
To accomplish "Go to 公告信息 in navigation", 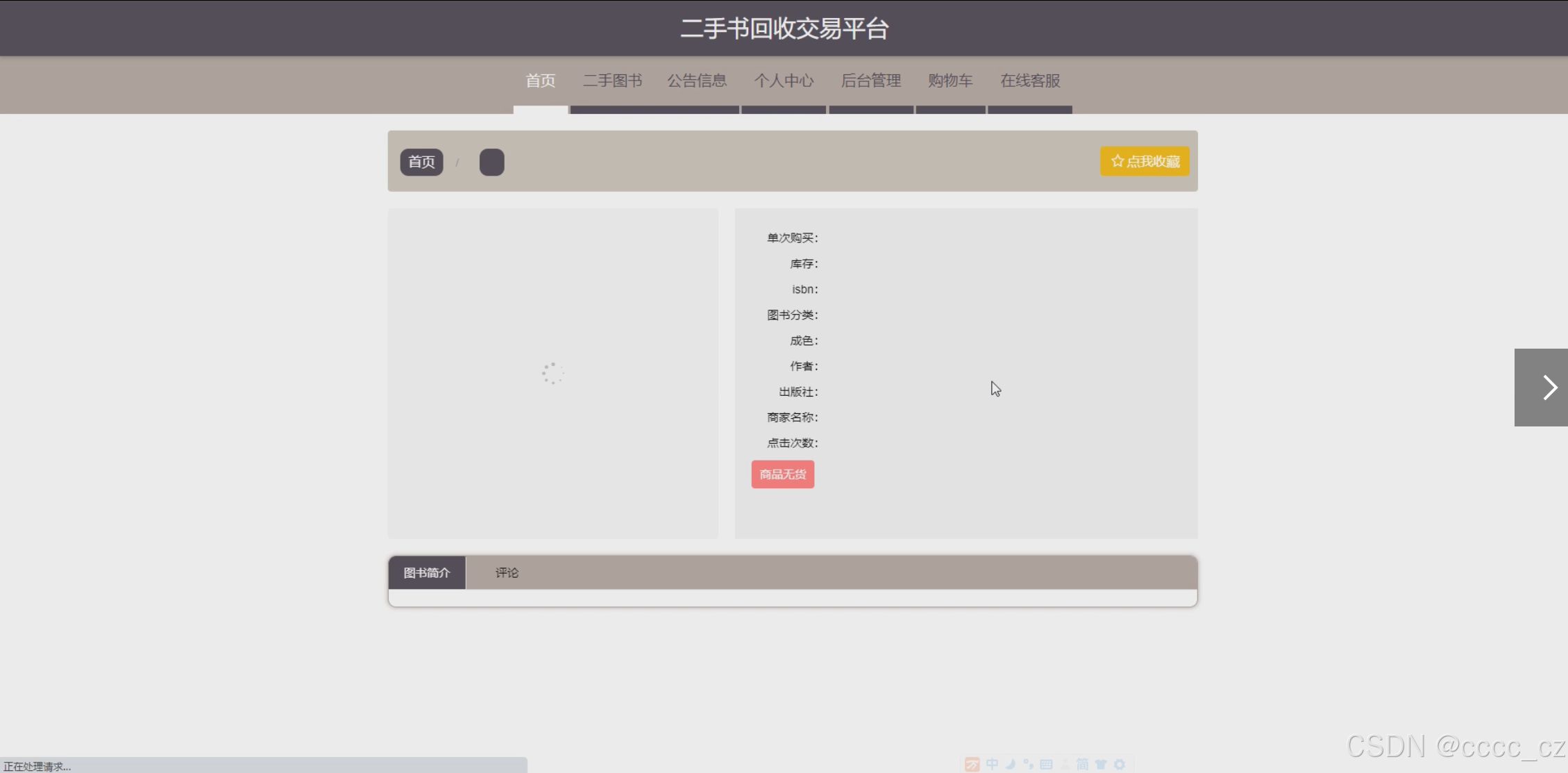I will click(x=697, y=81).
